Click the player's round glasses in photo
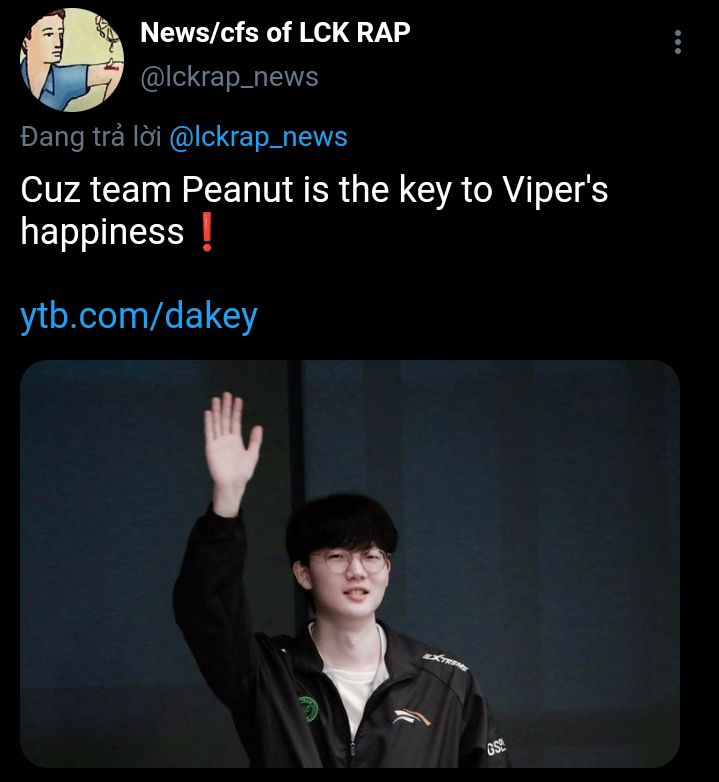This screenshot has width=719, height=782. [x=348, y=561]
